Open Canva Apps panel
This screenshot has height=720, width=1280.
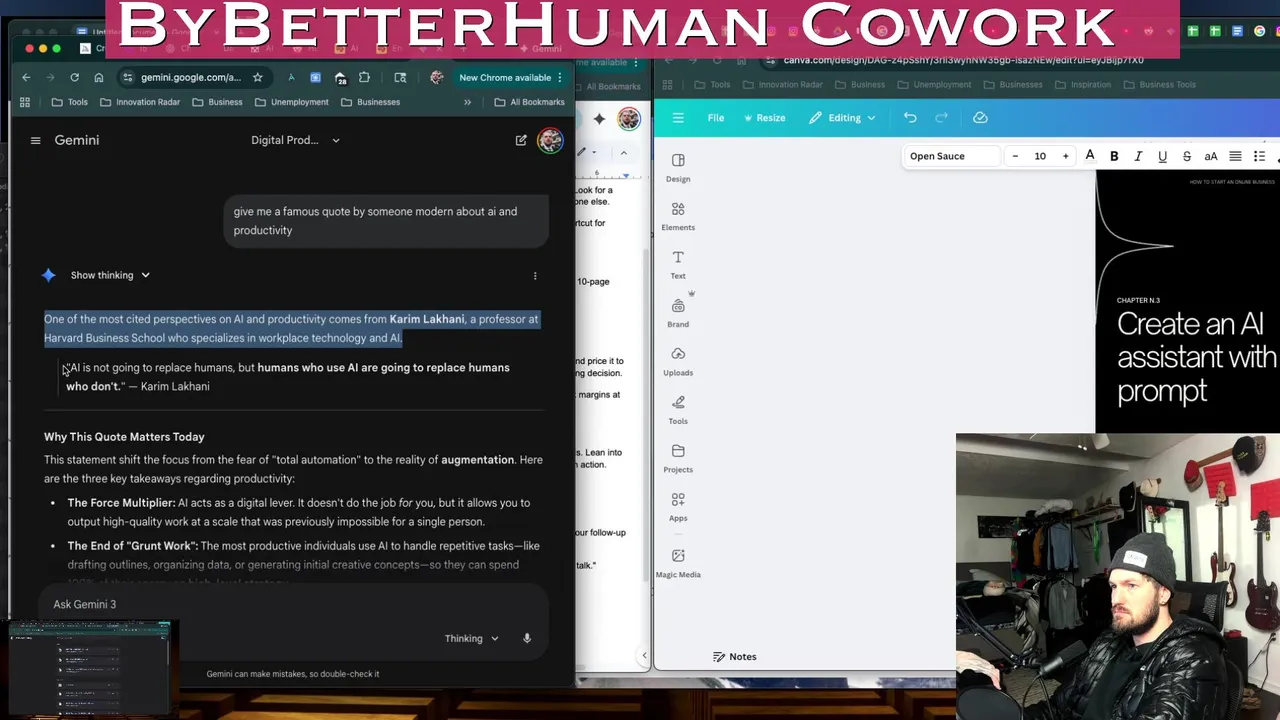coord(678,507)
